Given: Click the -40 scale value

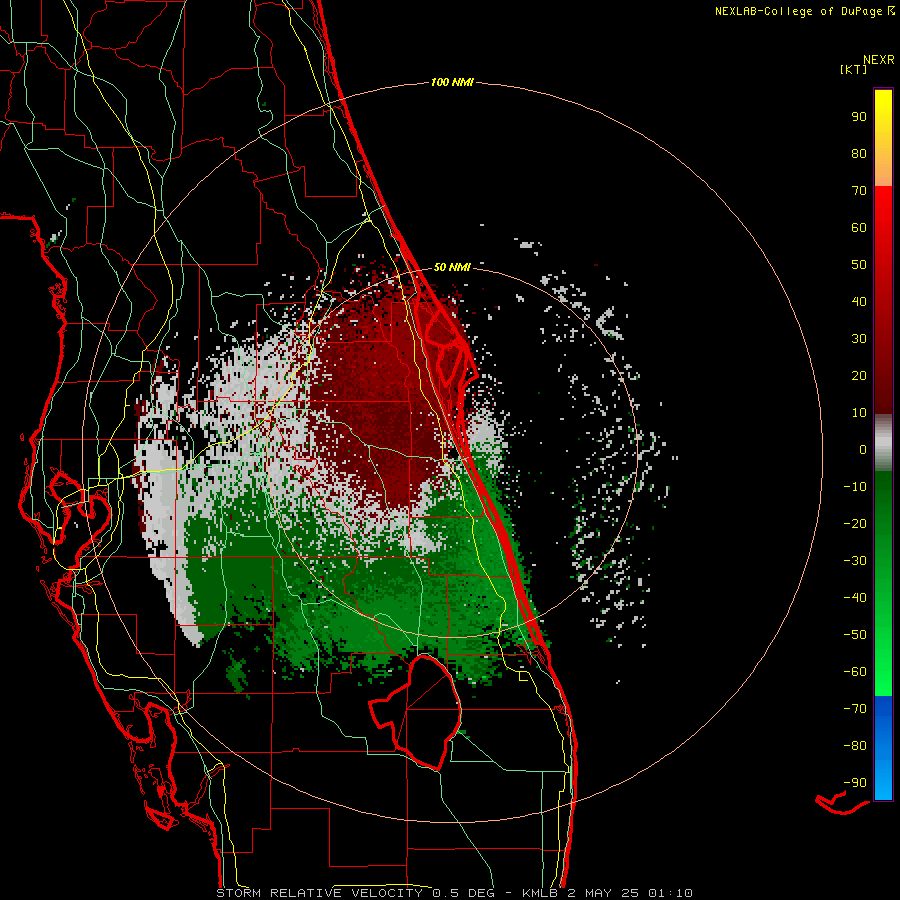Looking at the screenshot, I should tap(855, 598).
